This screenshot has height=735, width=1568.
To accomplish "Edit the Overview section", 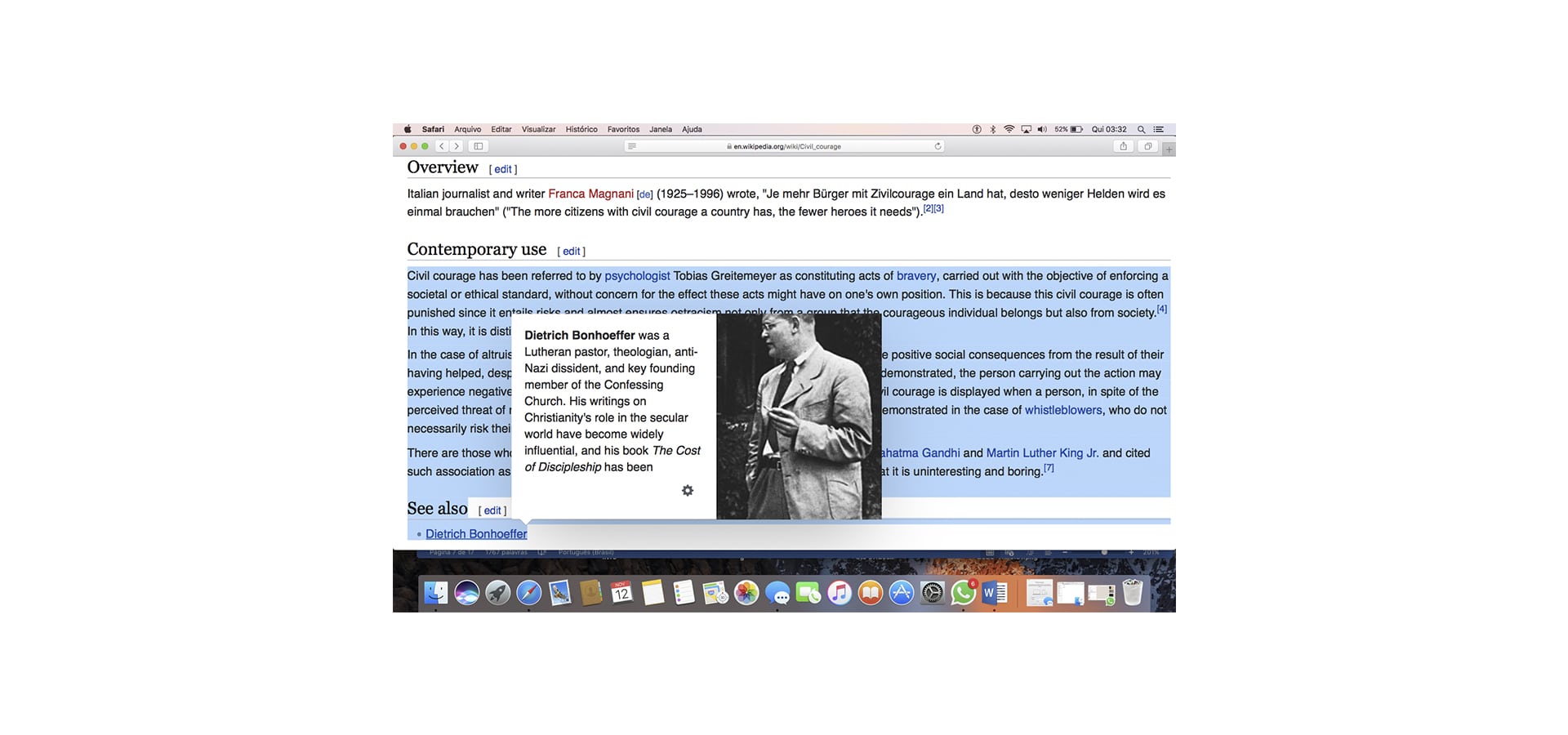I will [x=503, y=169].
